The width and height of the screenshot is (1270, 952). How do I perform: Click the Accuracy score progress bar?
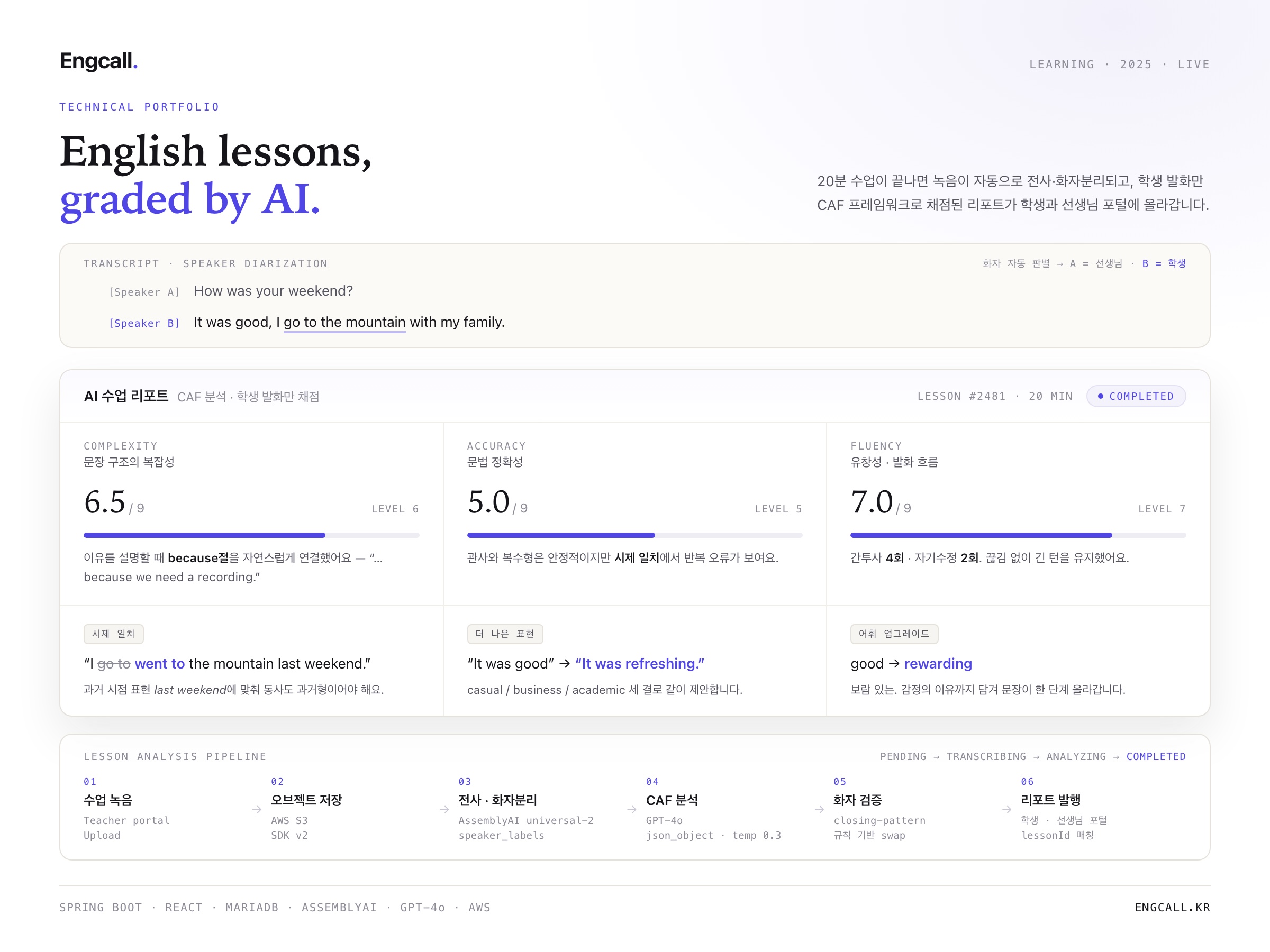[x=634, y=535]
